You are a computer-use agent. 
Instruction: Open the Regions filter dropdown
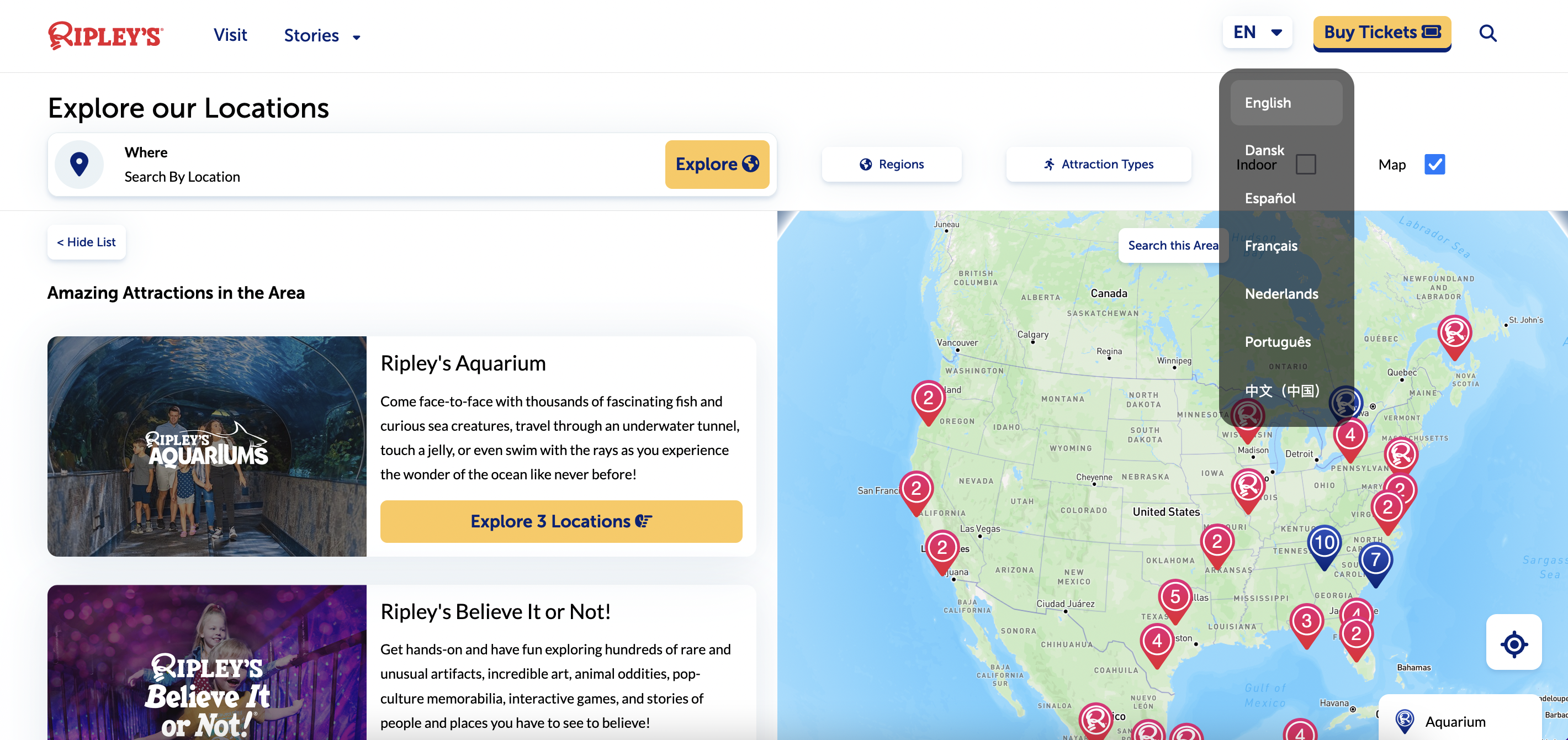point(891,164)
